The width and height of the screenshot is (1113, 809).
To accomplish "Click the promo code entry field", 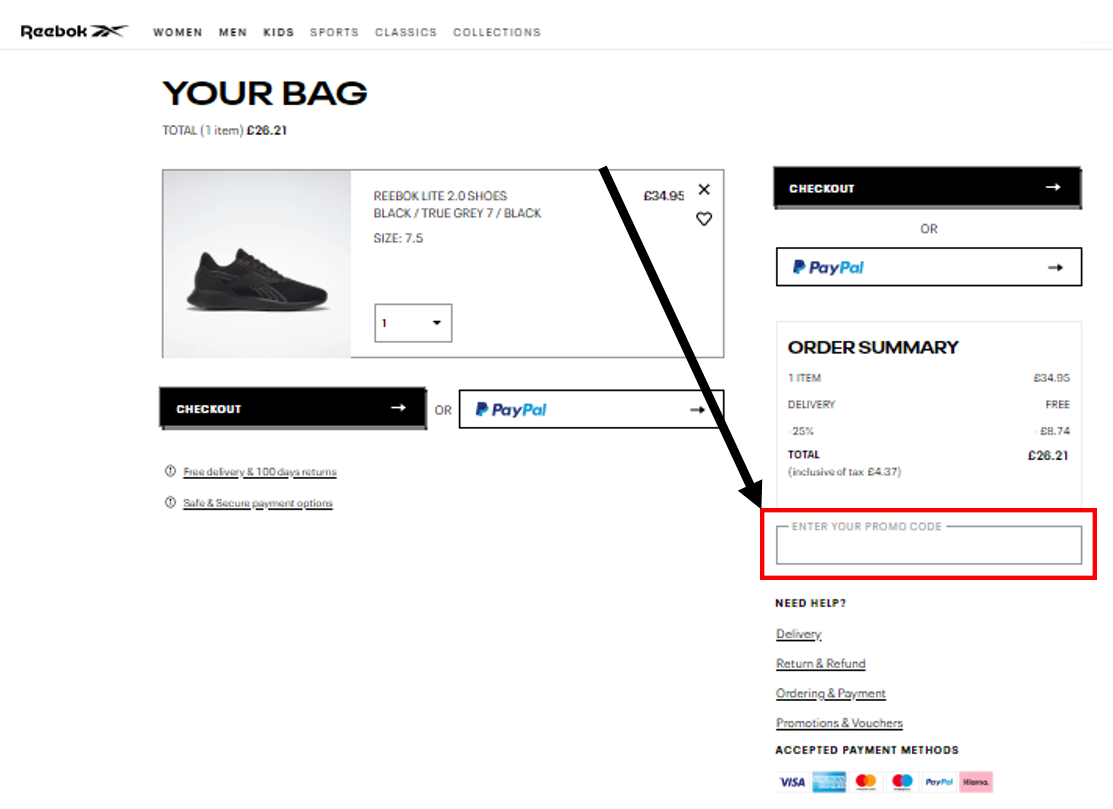I will click(x=928, y=546).
